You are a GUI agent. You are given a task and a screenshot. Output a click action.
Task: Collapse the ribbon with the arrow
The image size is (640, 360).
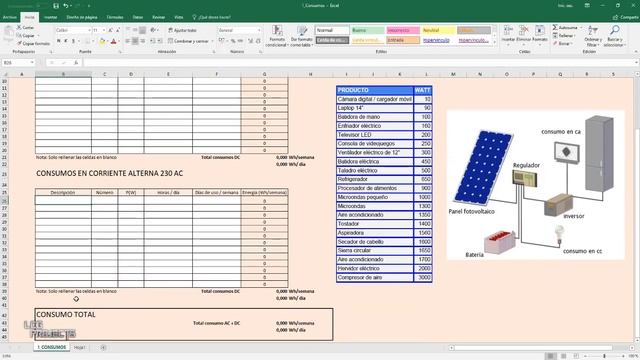point(636,52)
